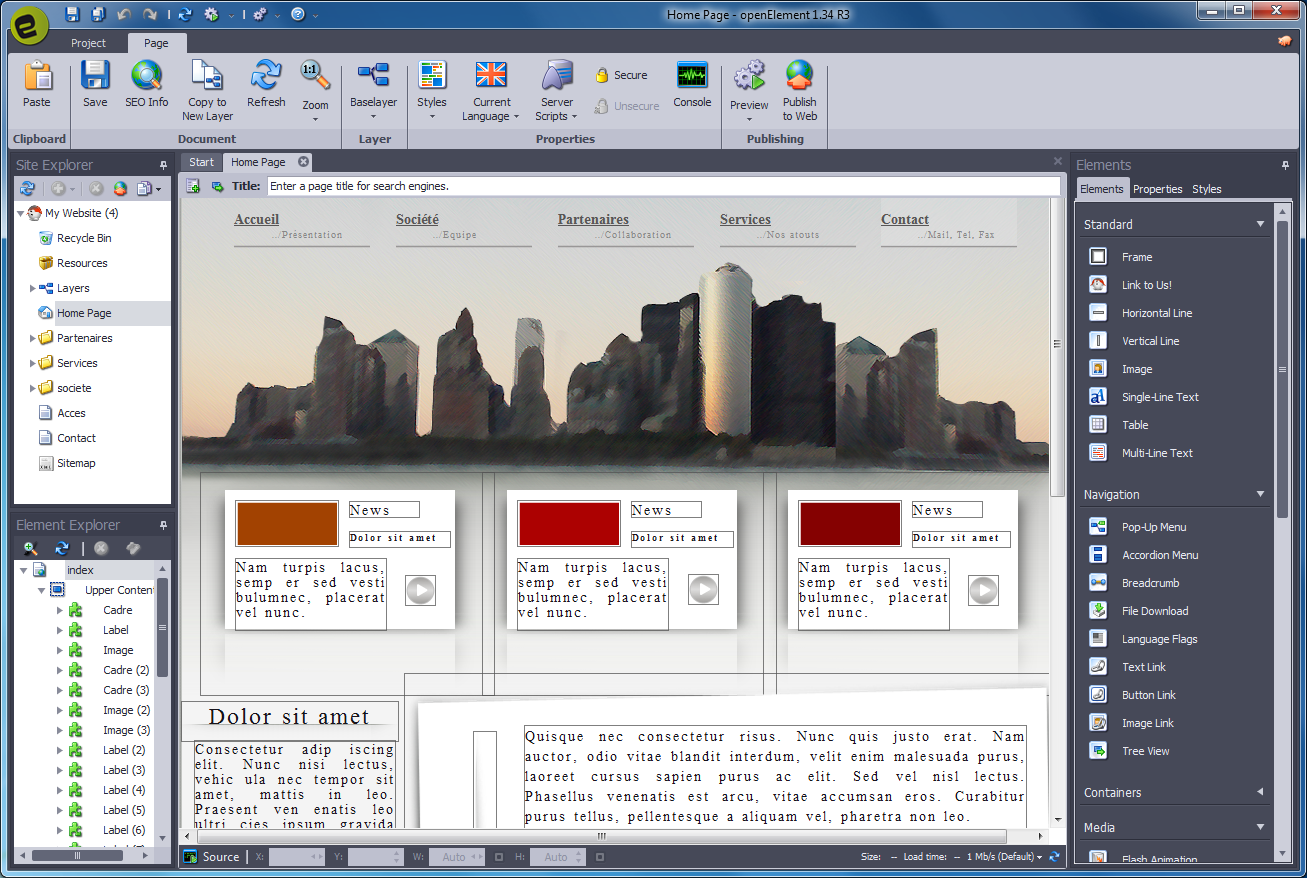This screenshot has width=1307, height=878.
Task: Open the Styles dropdown in ribbon
Action: (x=432, y=116)
